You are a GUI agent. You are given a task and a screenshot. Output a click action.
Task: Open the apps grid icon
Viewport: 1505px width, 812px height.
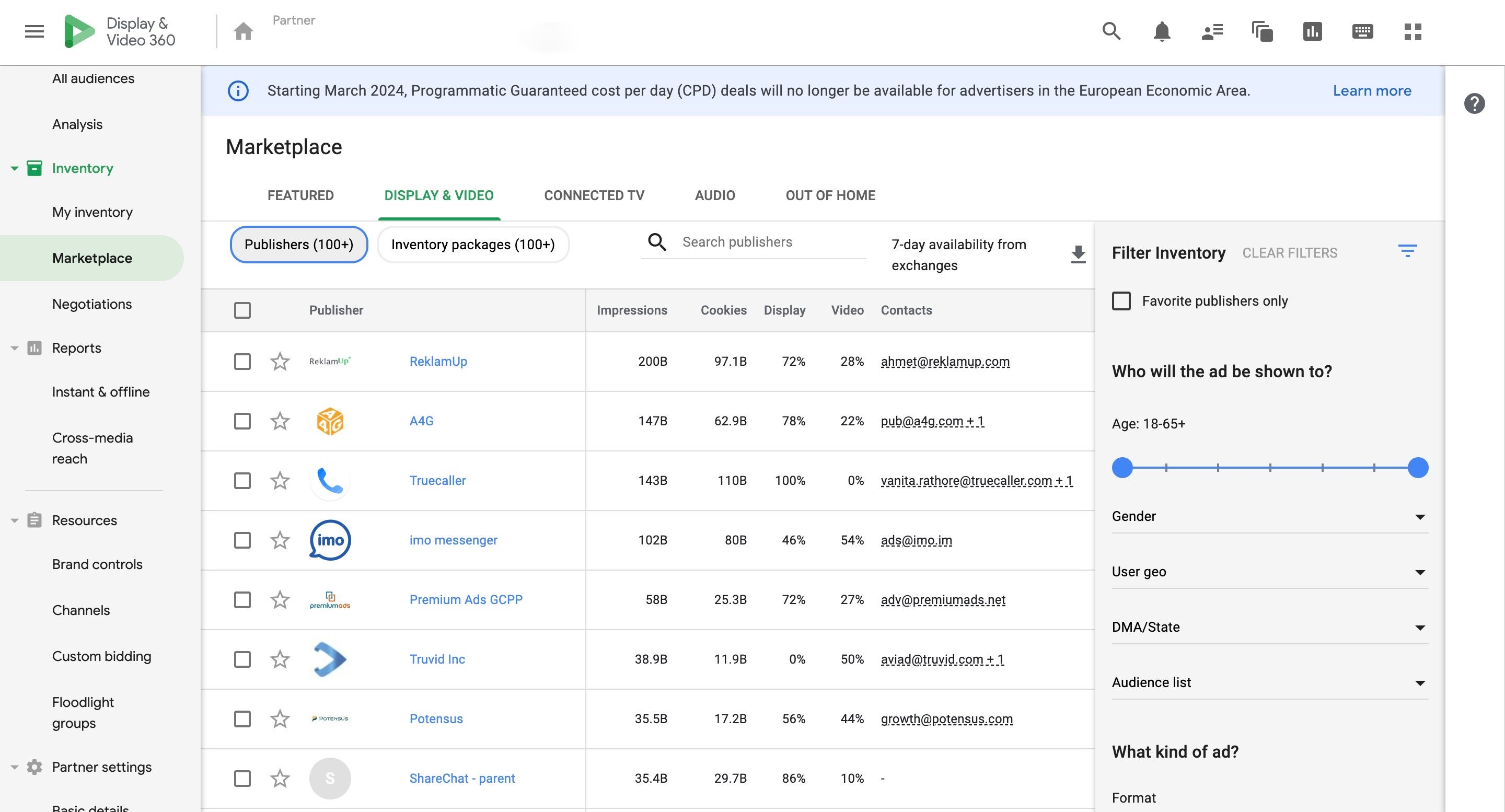tap(1412, 31)
